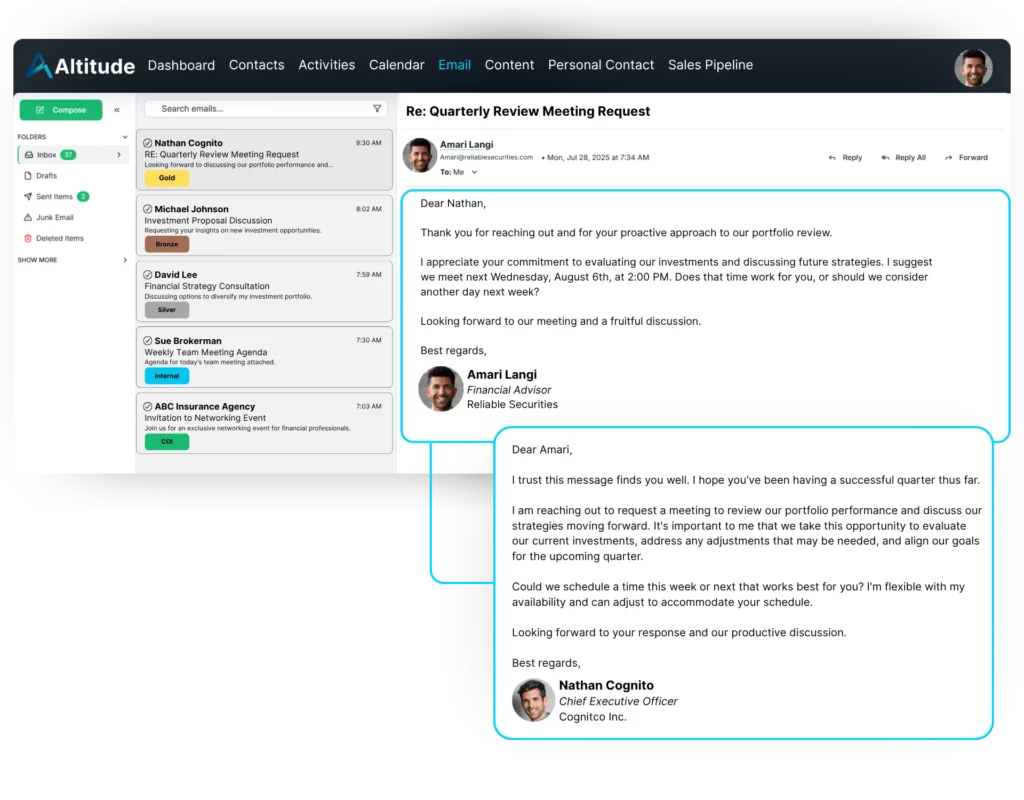Expand the Show More section
This screenshot has width=1024, height=800.
pos(125,260)
